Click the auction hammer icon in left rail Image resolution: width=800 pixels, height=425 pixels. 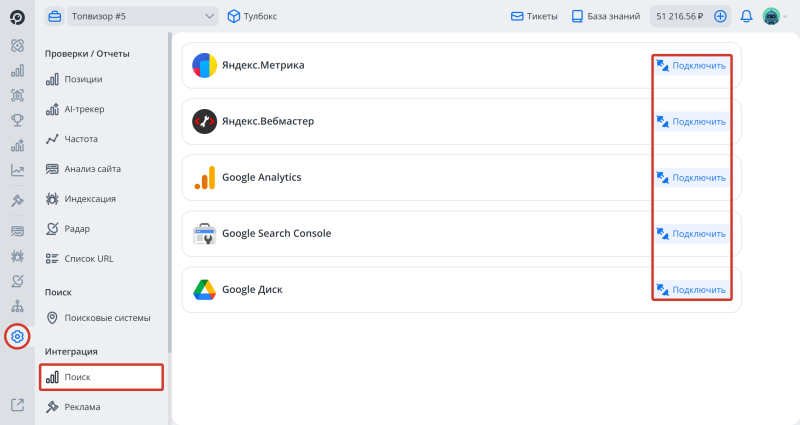coord(17,200)
